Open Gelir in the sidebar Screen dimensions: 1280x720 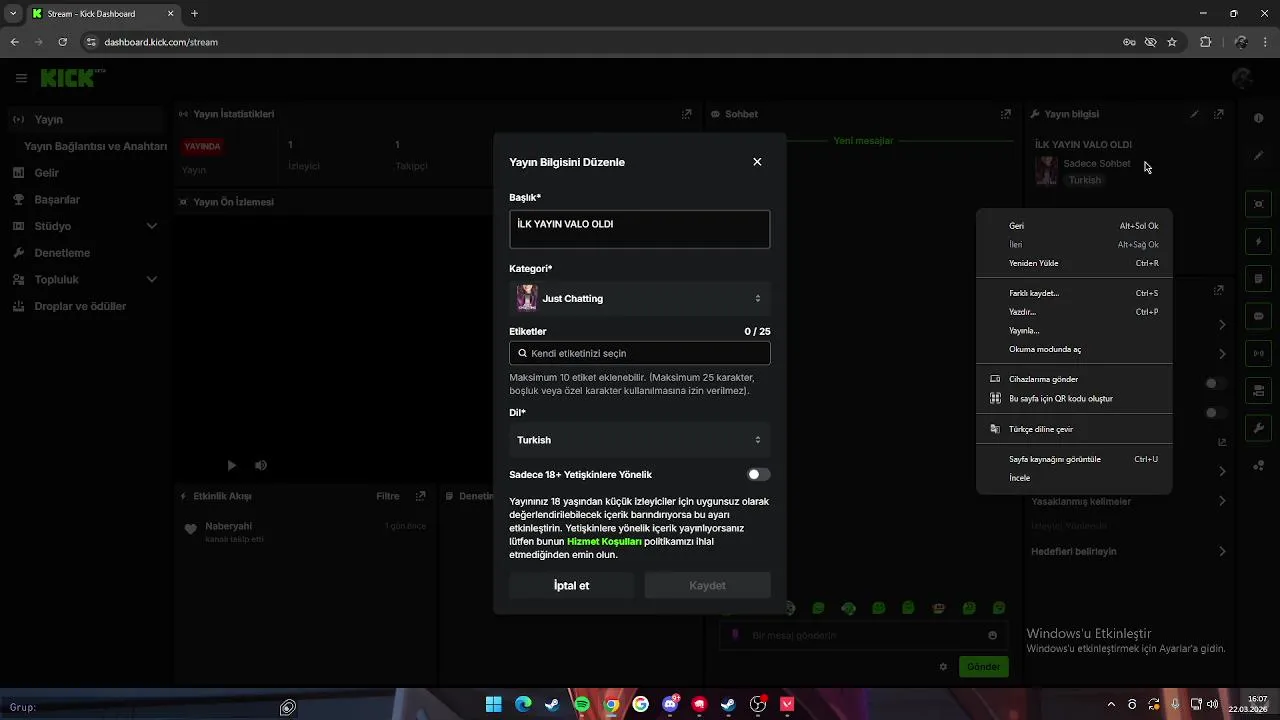point(47,173)
